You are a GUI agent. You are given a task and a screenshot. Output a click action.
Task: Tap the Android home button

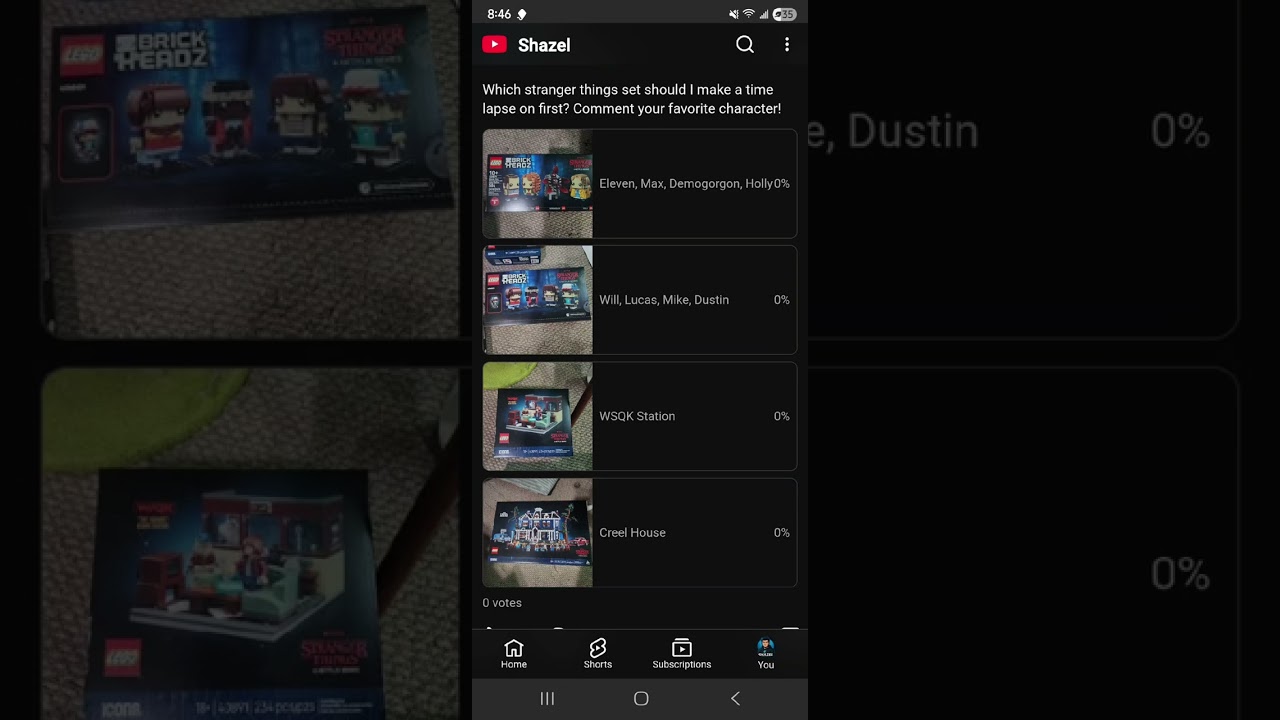click(x=641, y=699)
